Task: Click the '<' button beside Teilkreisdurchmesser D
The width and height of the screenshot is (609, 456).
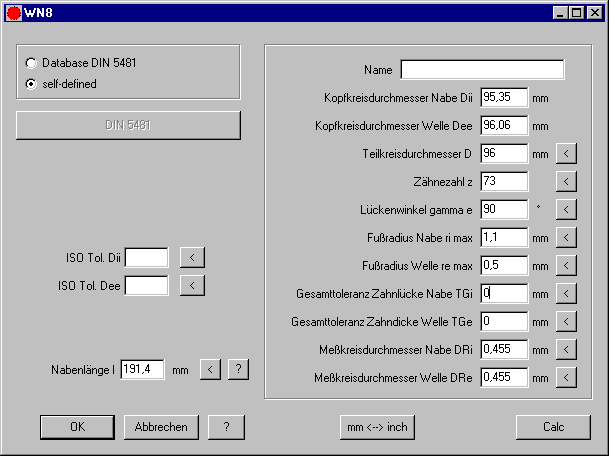Action: point(567,154)
